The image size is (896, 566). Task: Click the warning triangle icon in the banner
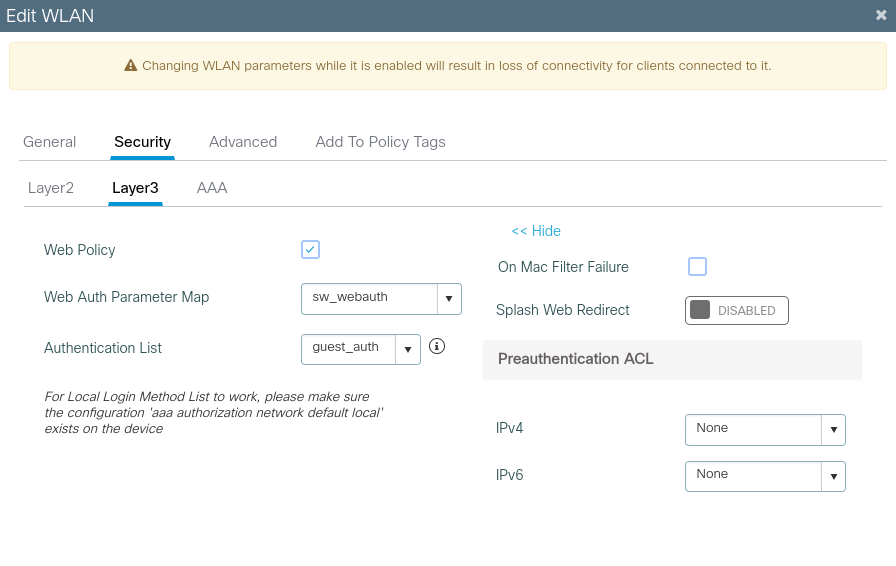click(130, 66)
